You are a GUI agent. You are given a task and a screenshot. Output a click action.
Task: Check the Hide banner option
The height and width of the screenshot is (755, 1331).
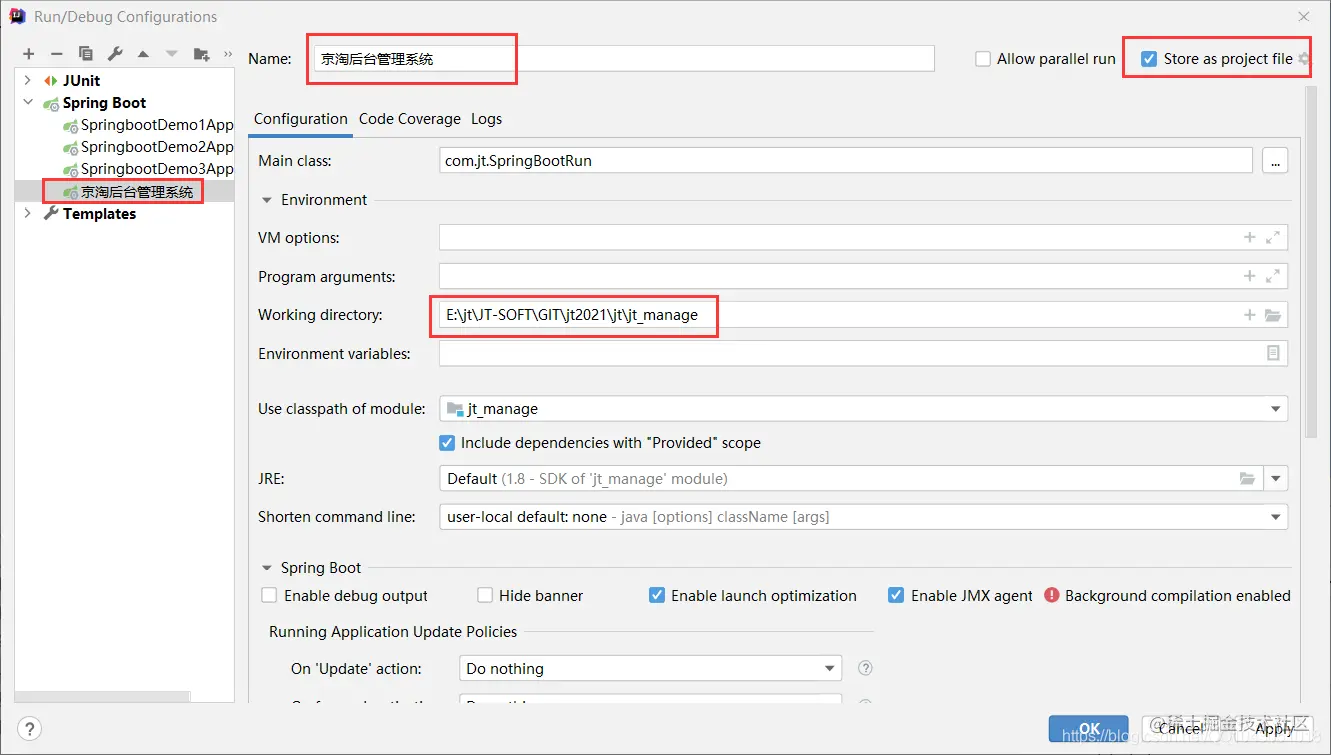point(485,595)
